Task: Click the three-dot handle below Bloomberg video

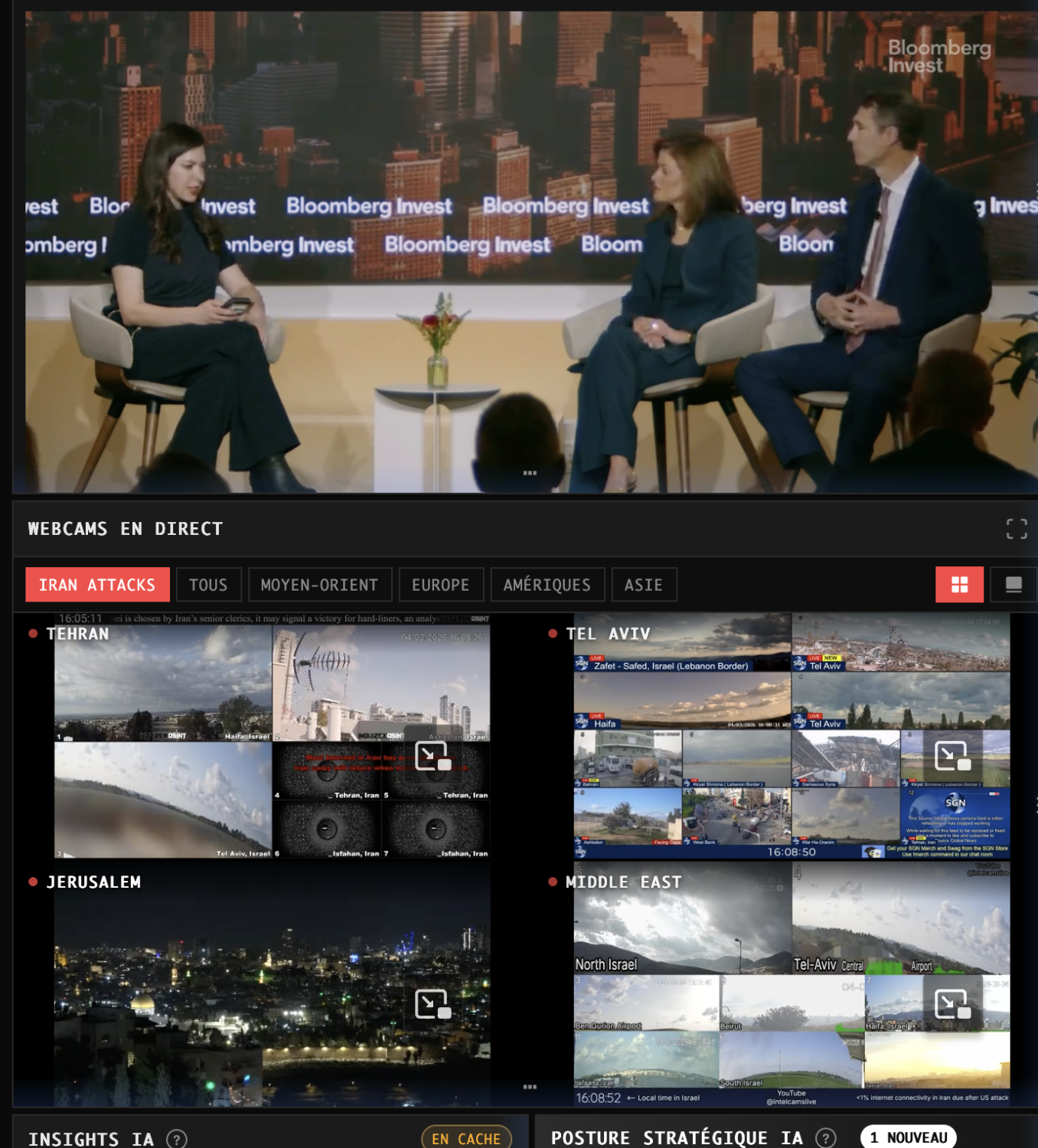Action: coord(530,473)
